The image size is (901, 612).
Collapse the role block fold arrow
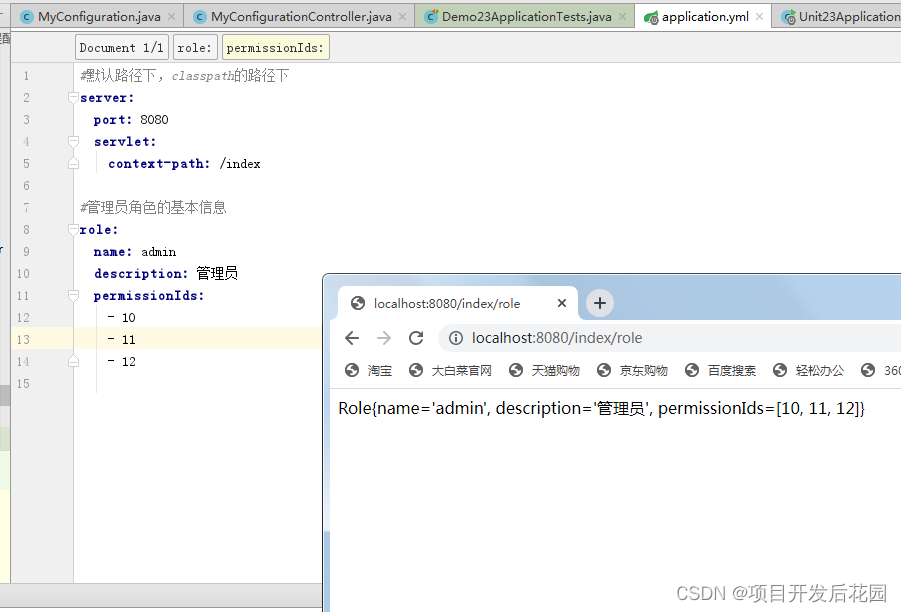click(72, 229)
